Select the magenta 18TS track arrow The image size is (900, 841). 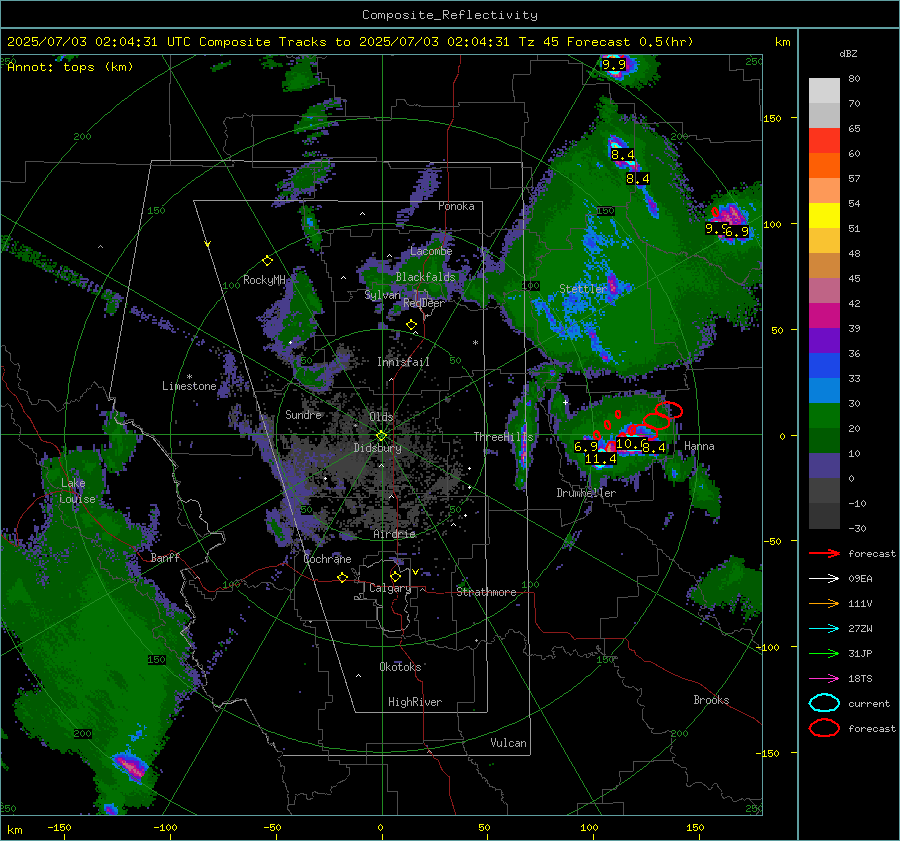pos(824,679)
